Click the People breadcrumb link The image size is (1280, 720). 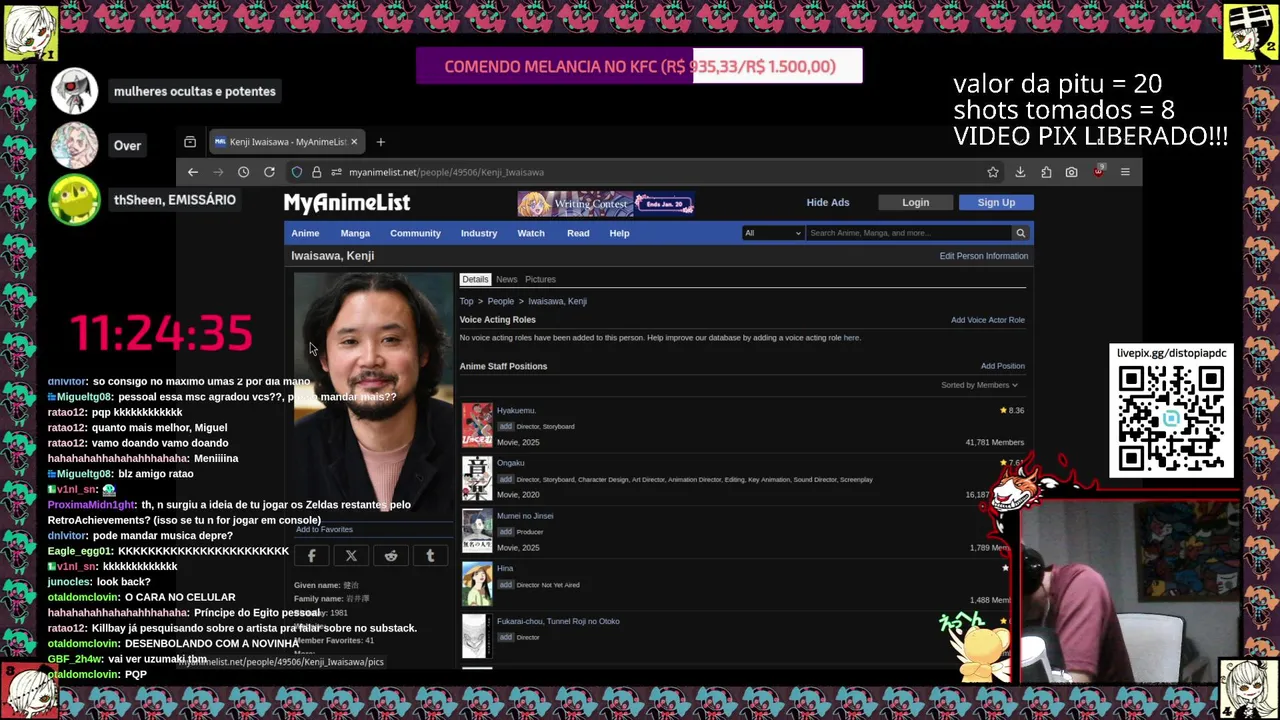500,301
